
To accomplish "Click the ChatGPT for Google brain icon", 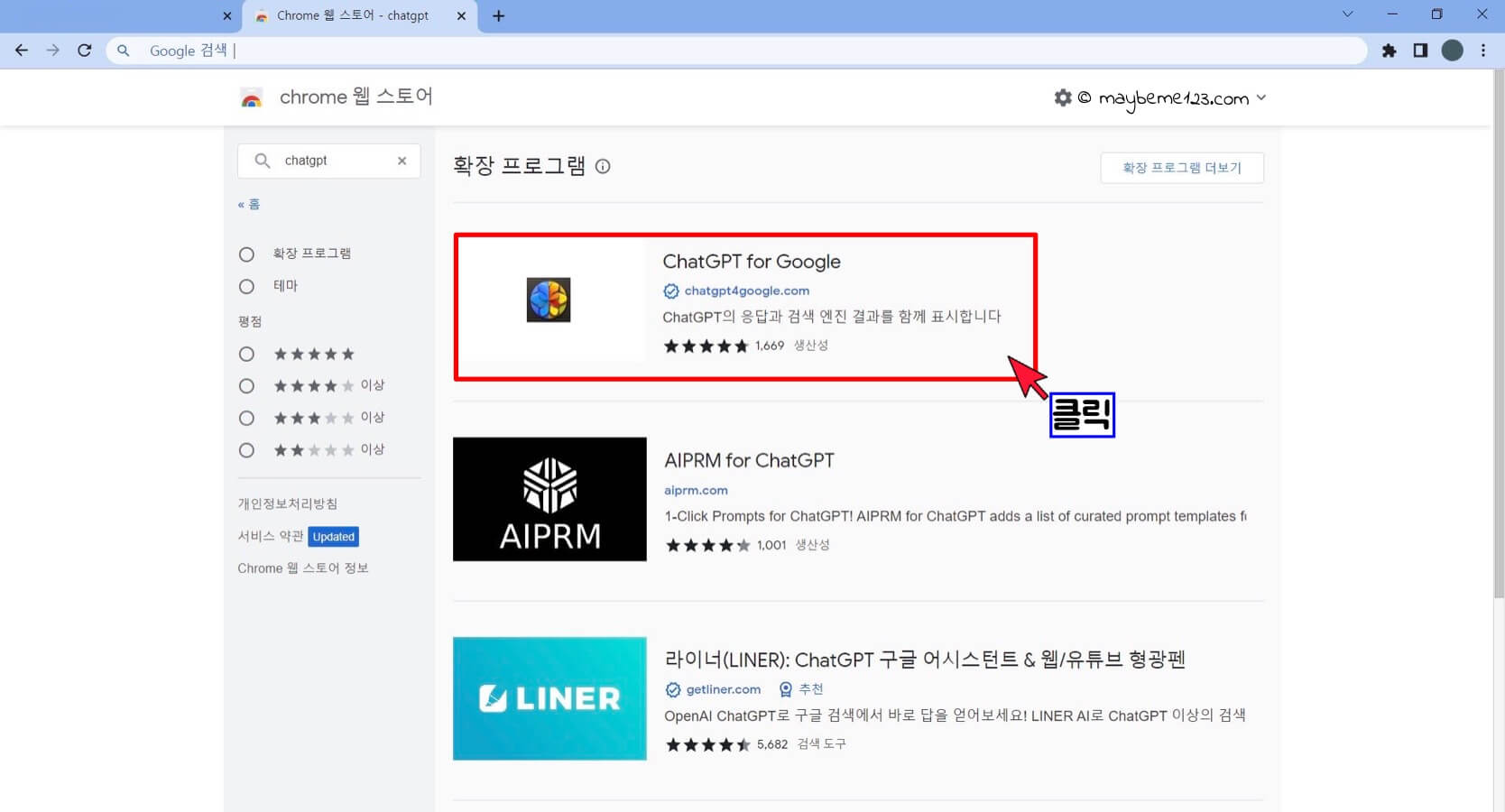I will (x=549, y=300).
